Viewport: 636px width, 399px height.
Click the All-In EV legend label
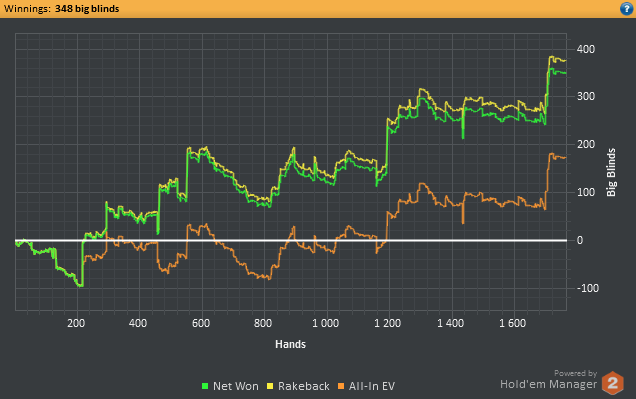click(372, 386)
